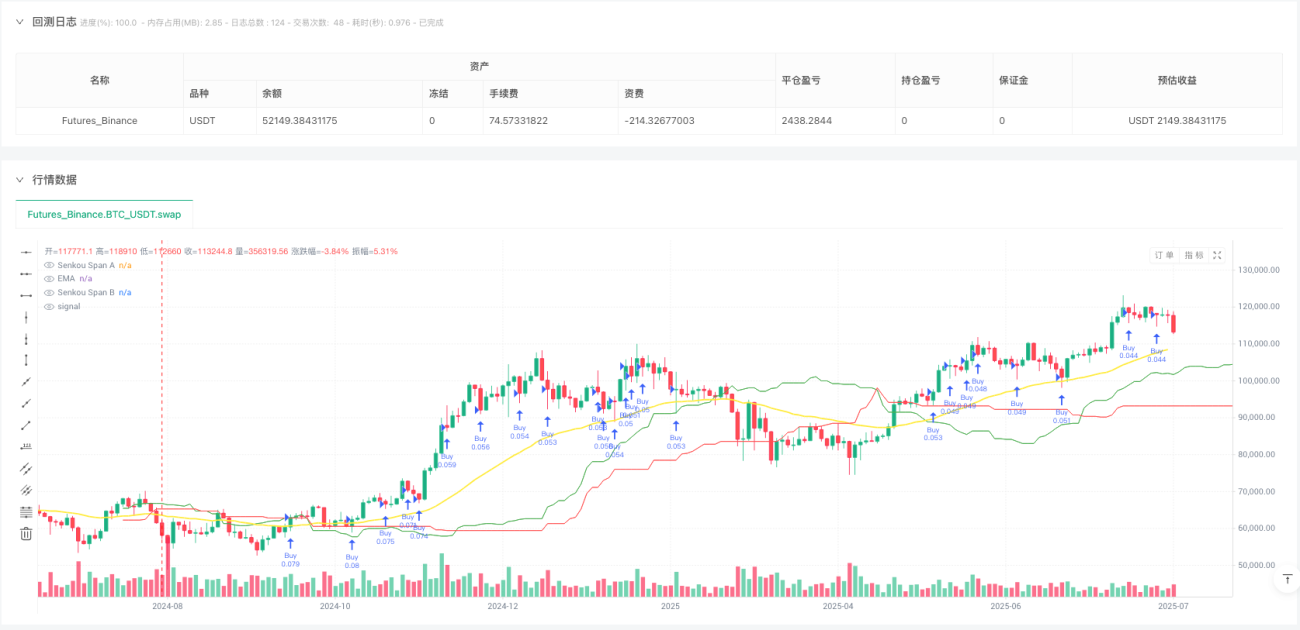Hide the Senkou Span A indicator

tap(49, 265)
